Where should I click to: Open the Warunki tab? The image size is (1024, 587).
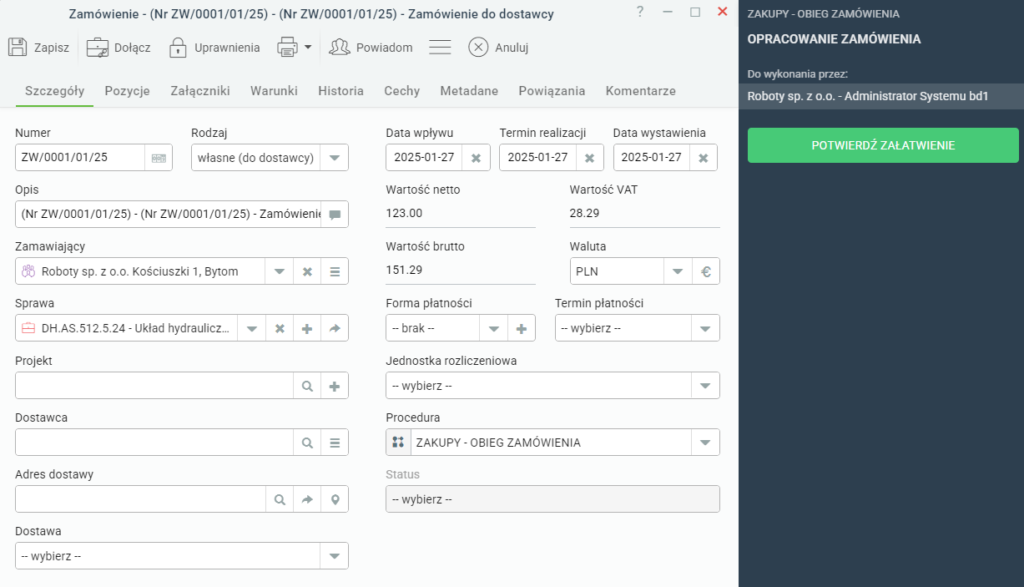coord(274,91)
